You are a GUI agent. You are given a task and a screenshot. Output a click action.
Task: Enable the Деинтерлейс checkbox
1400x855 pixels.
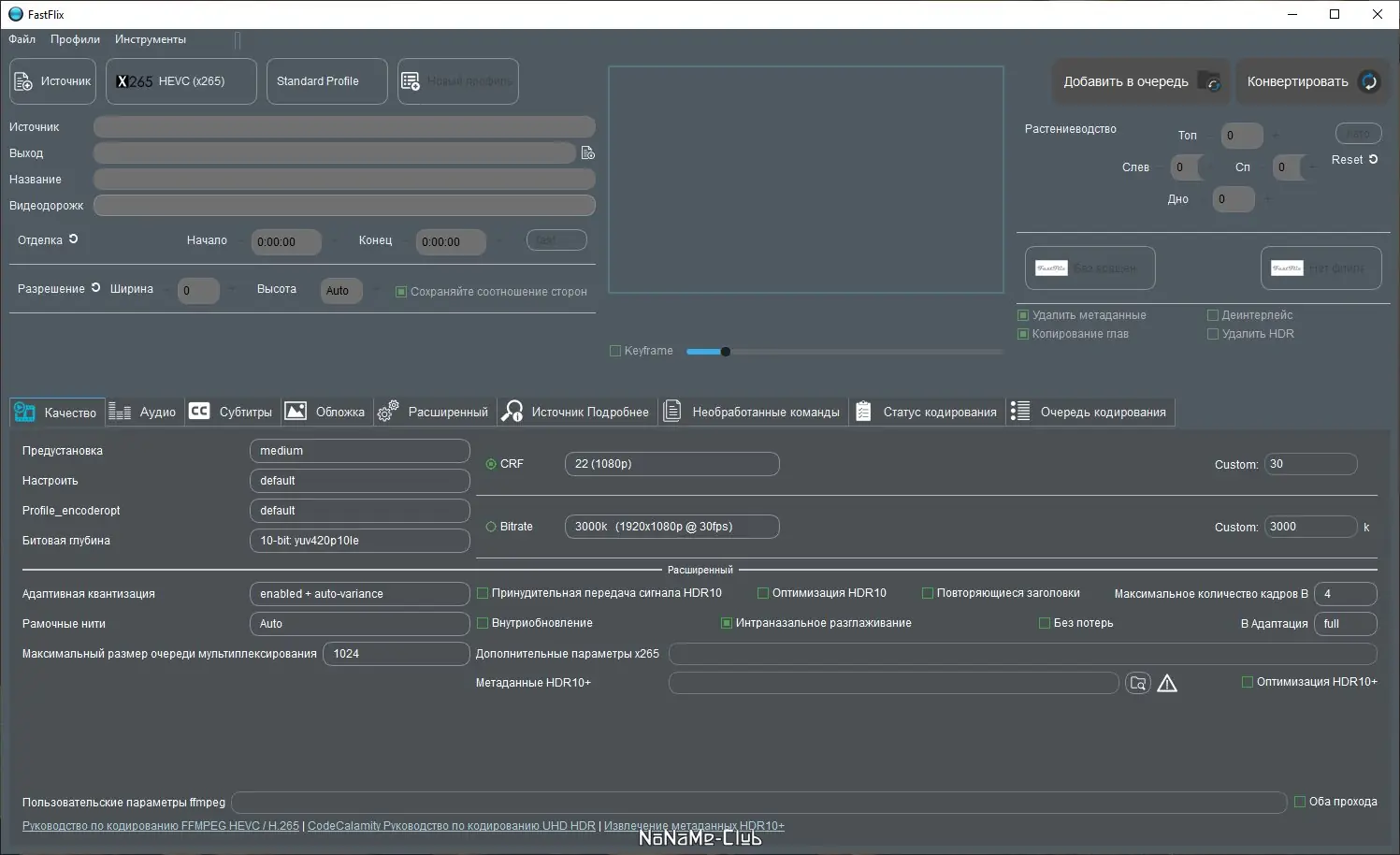1213,315
